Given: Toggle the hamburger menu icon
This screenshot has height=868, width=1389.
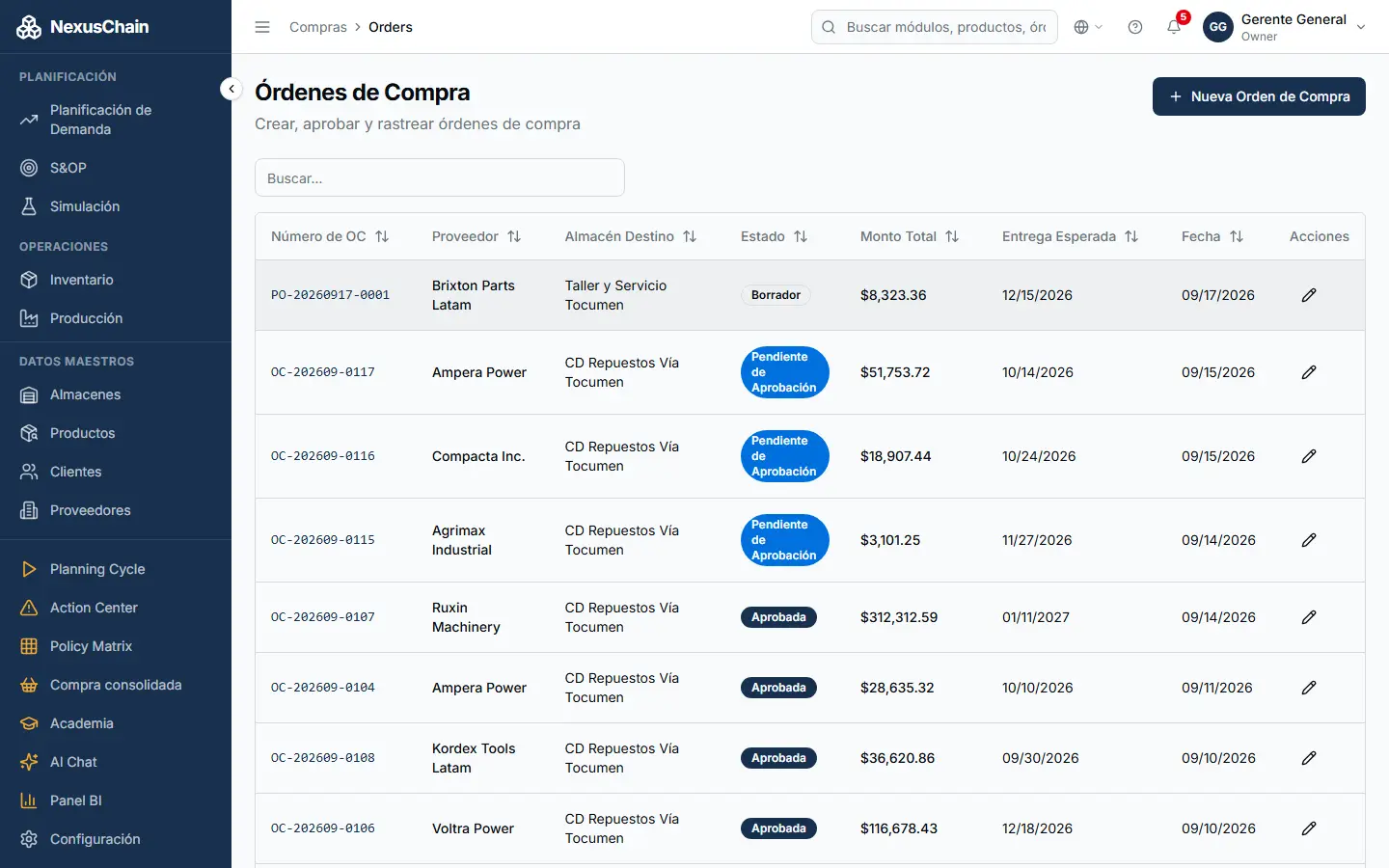Looking at the screenshot, I should click(x=262, y=27).
